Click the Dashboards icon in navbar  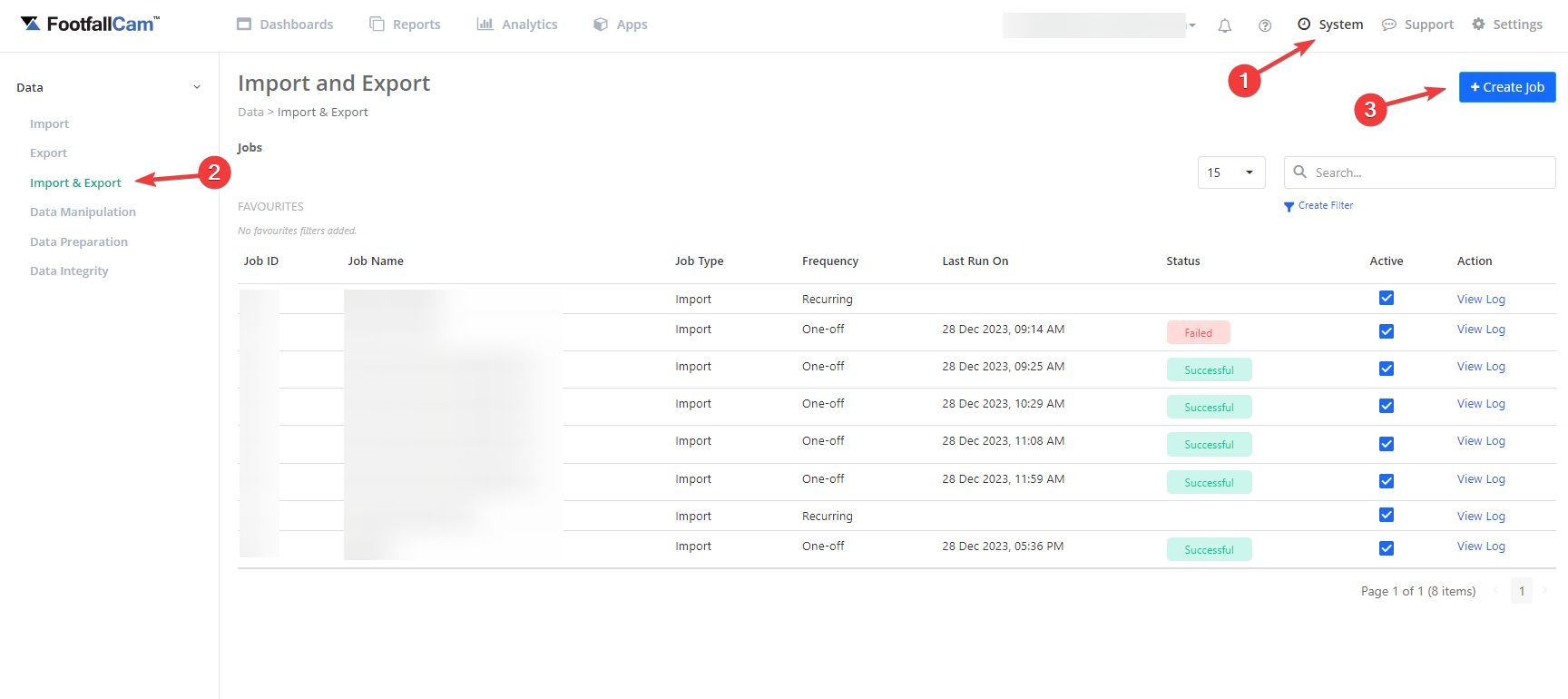pyautogui.click(x=244, y=25)
